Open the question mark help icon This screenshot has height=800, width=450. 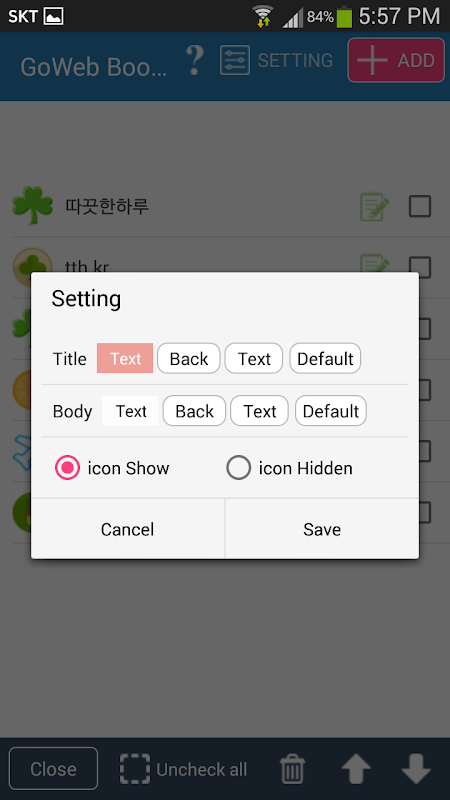click(x=194, y=60)
